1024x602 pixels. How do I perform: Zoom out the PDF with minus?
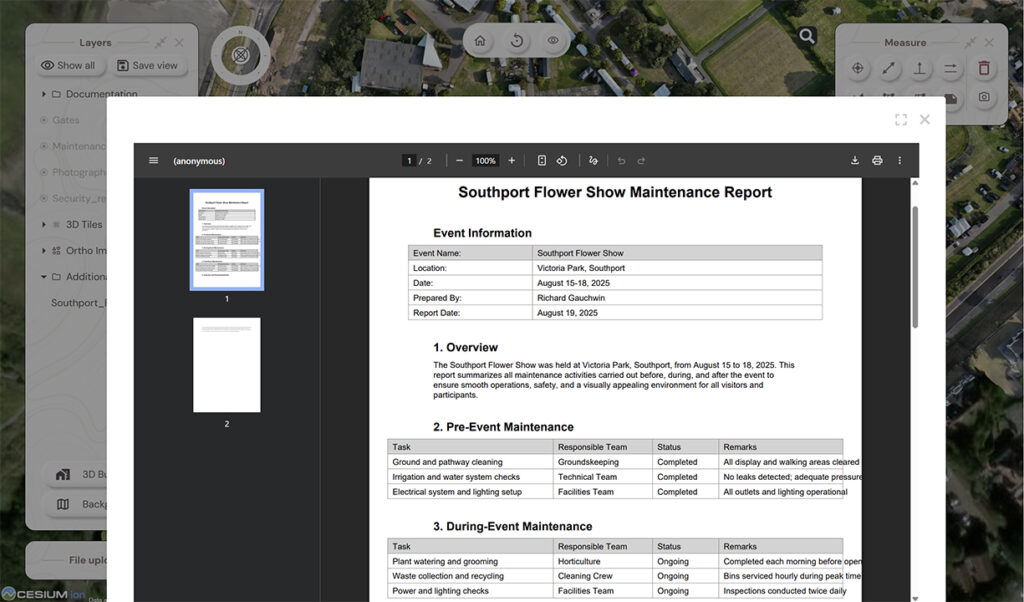tap(459, 160)
